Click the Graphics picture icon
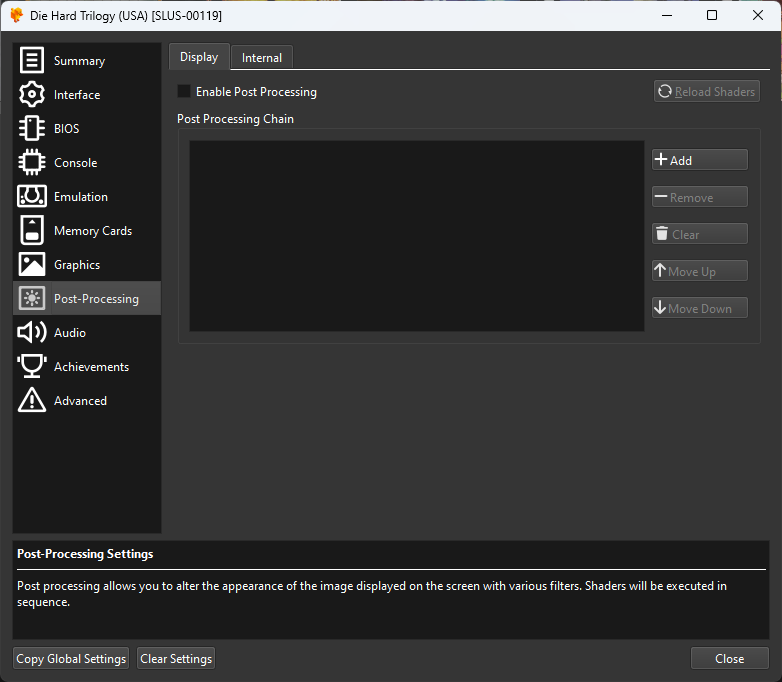Image resolution: width=782 pixels, height=682 pixels. pos(32,264)
